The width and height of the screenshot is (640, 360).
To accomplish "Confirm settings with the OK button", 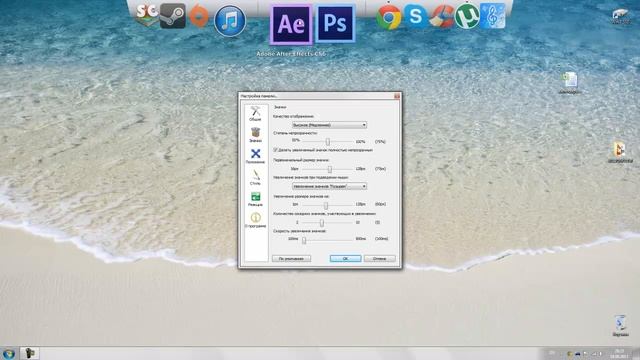I will tap(345, 259).
